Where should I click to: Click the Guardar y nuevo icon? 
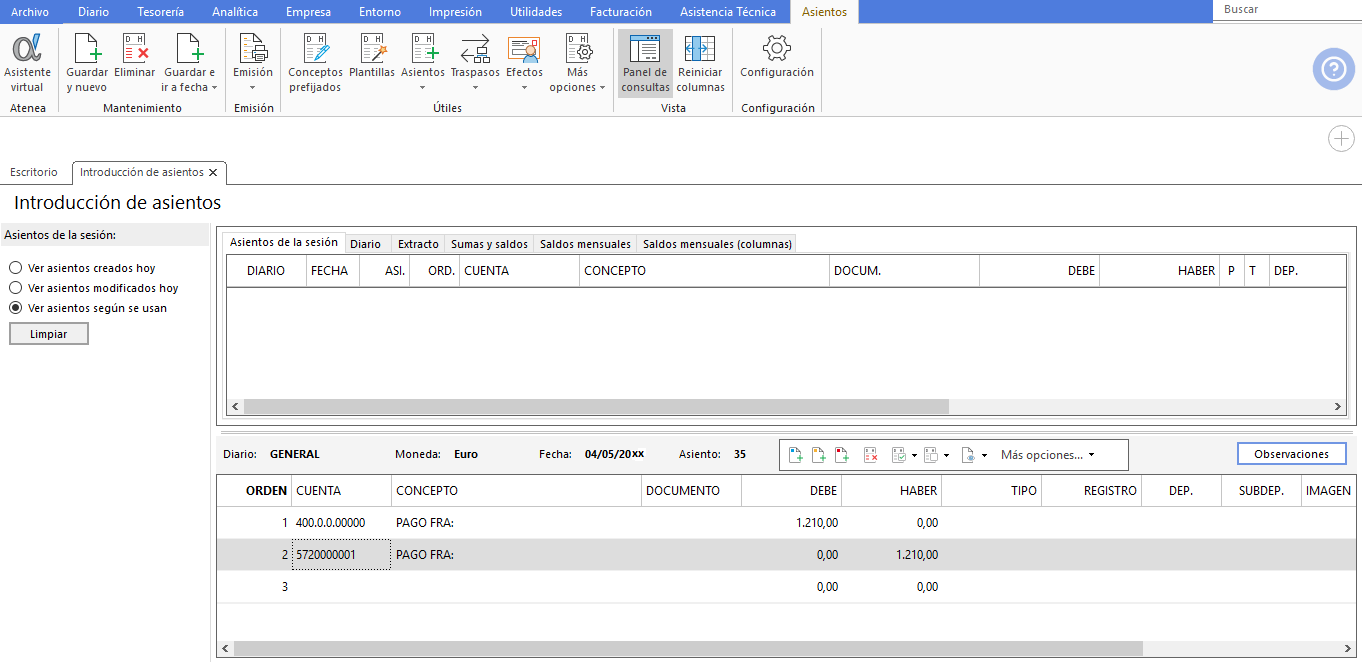87,49
